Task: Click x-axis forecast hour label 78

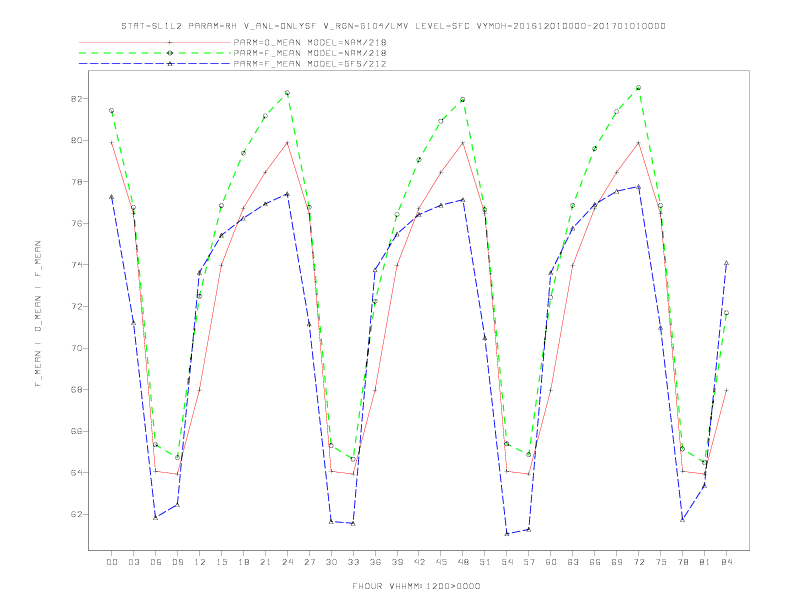Action: coord(683,562)
